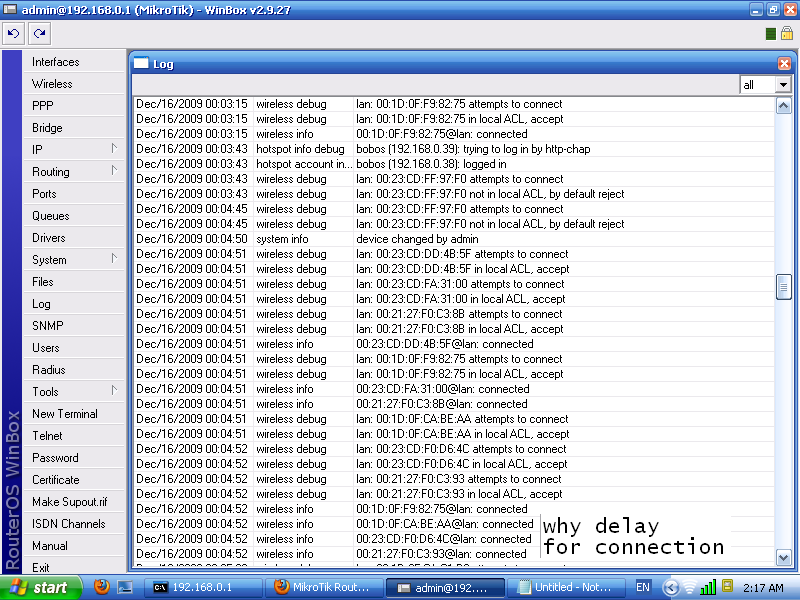The width and height of the screenshot is (800, 600).
Task: Open the Drivers menu item
Action: 74,238
